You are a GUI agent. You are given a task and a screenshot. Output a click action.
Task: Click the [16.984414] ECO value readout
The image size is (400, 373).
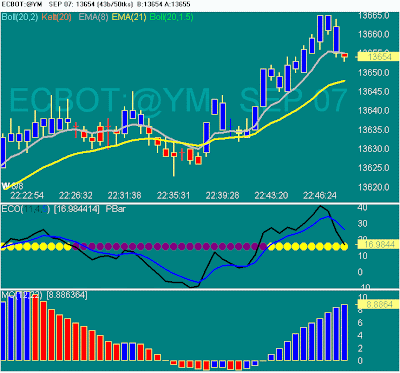coord(77,209)
